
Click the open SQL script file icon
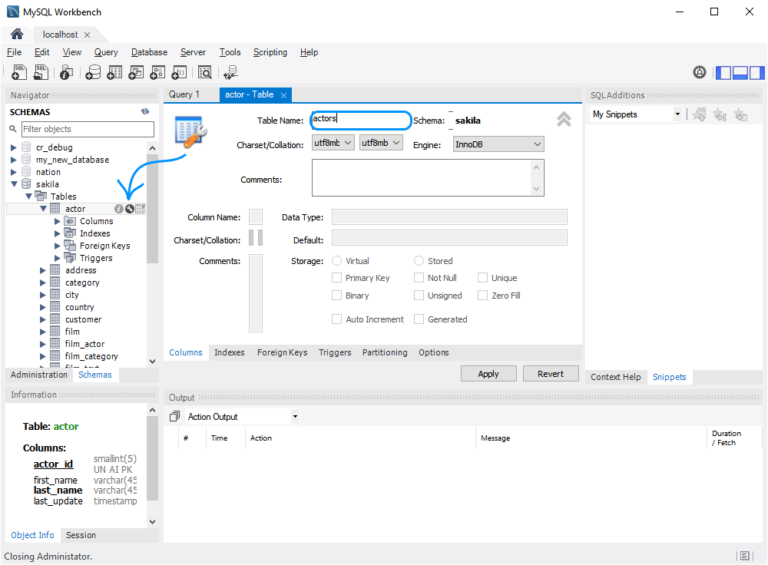point(41,72)
